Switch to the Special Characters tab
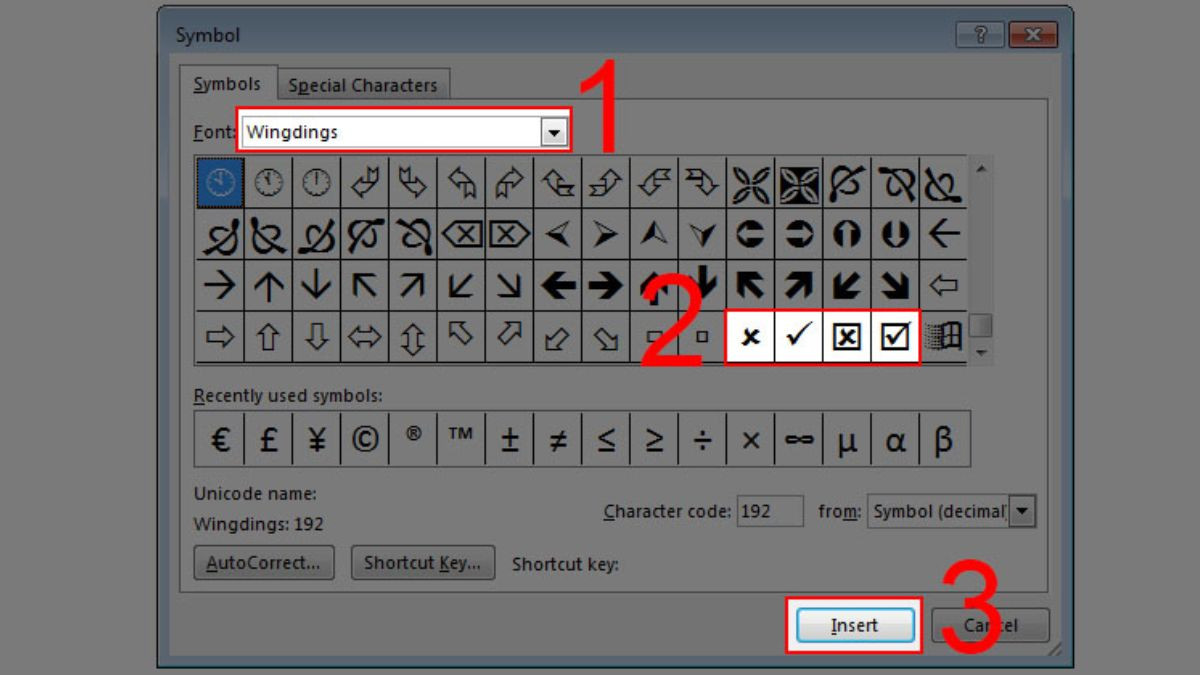 [364, 86]
